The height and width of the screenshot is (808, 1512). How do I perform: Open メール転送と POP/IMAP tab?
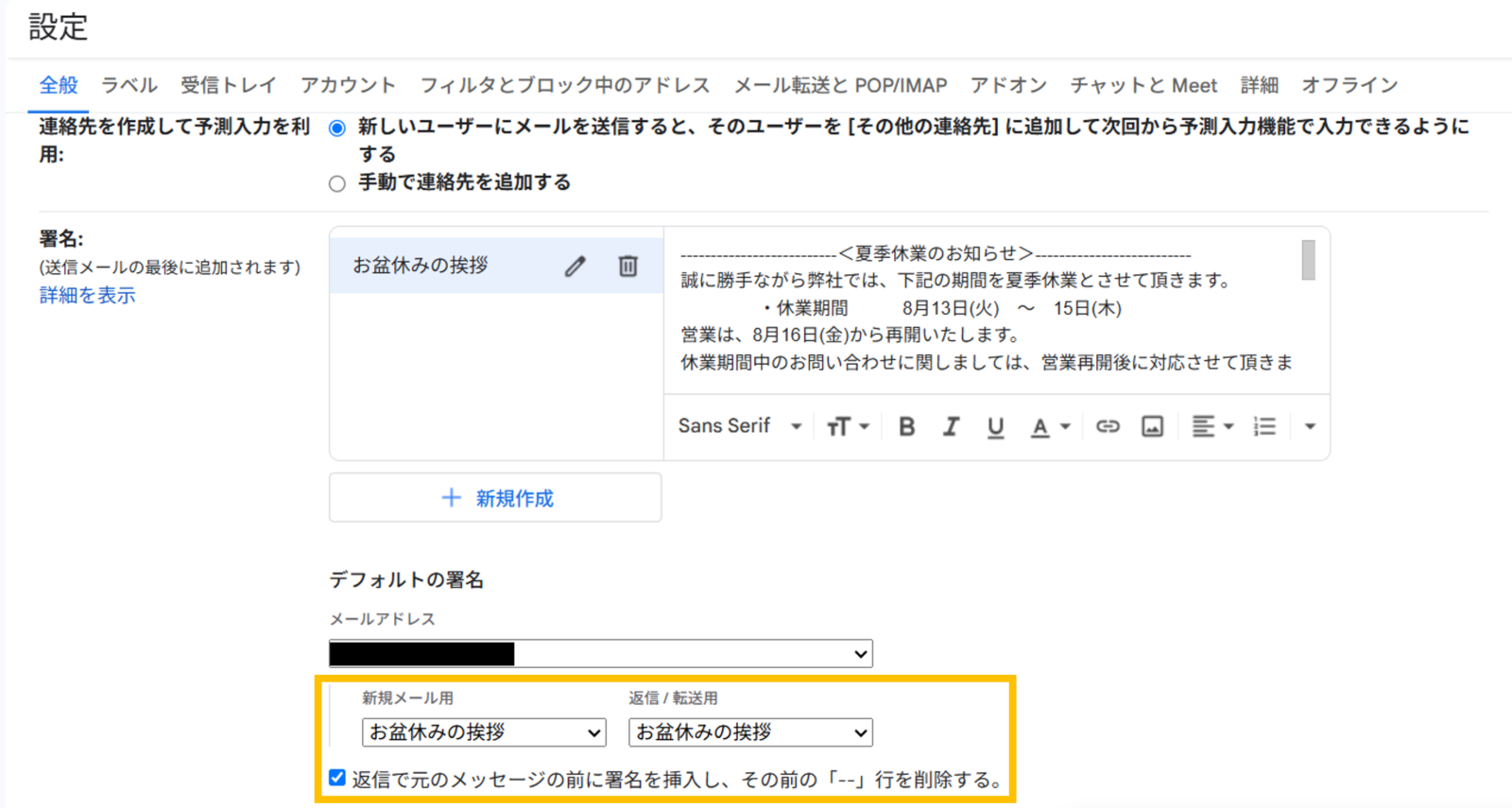pyautogui.click(x=840, y=85)
